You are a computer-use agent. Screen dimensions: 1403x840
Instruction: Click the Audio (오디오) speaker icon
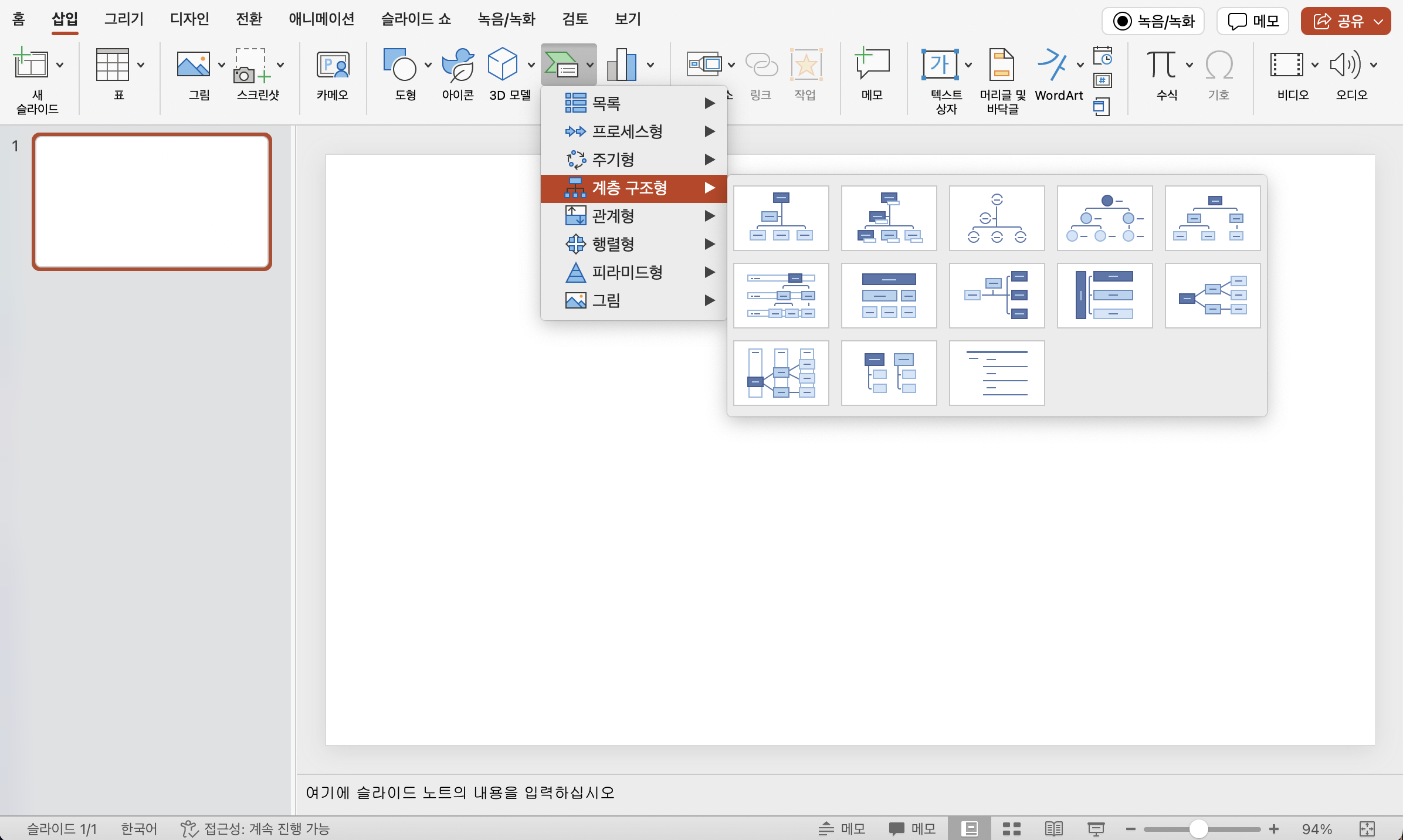tap(1346, 65)
